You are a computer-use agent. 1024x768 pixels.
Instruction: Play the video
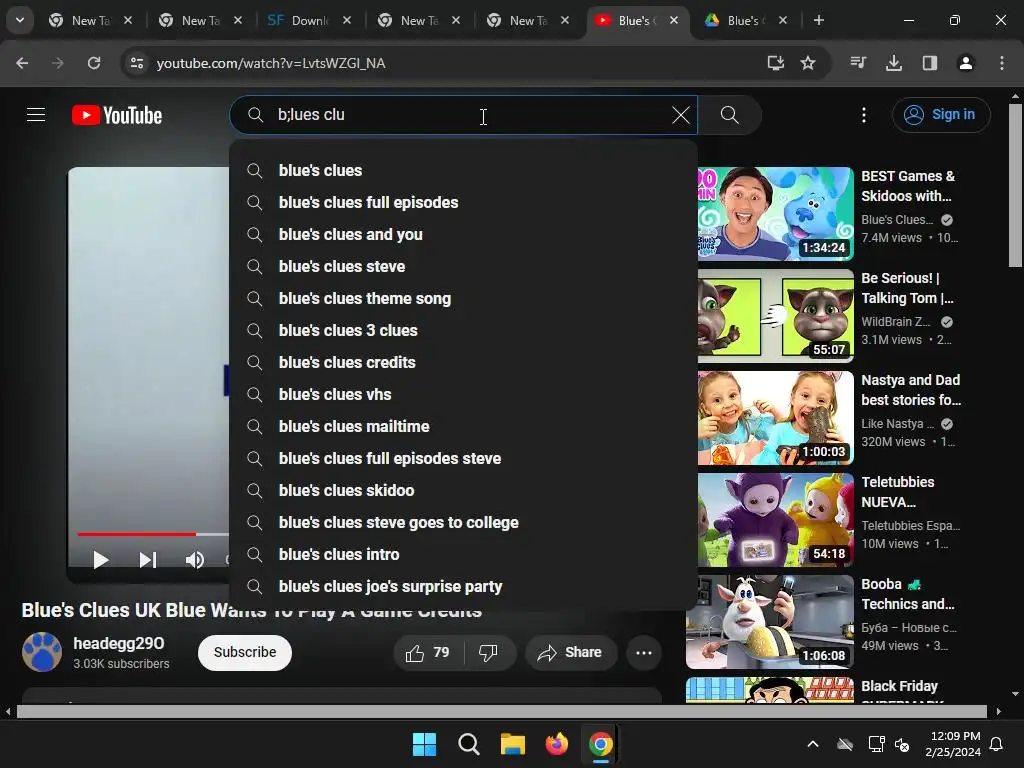pos(100,560)
